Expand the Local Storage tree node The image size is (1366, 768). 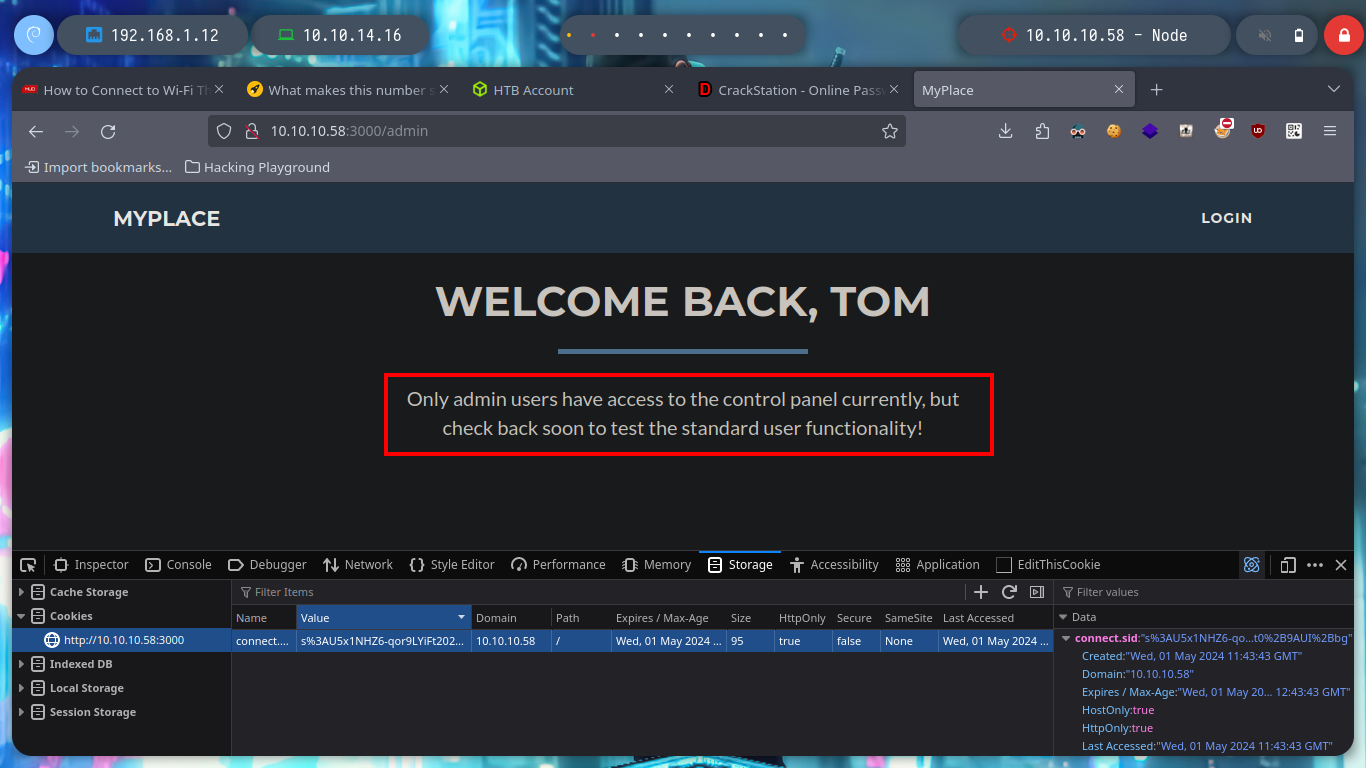tap(22, 688)
